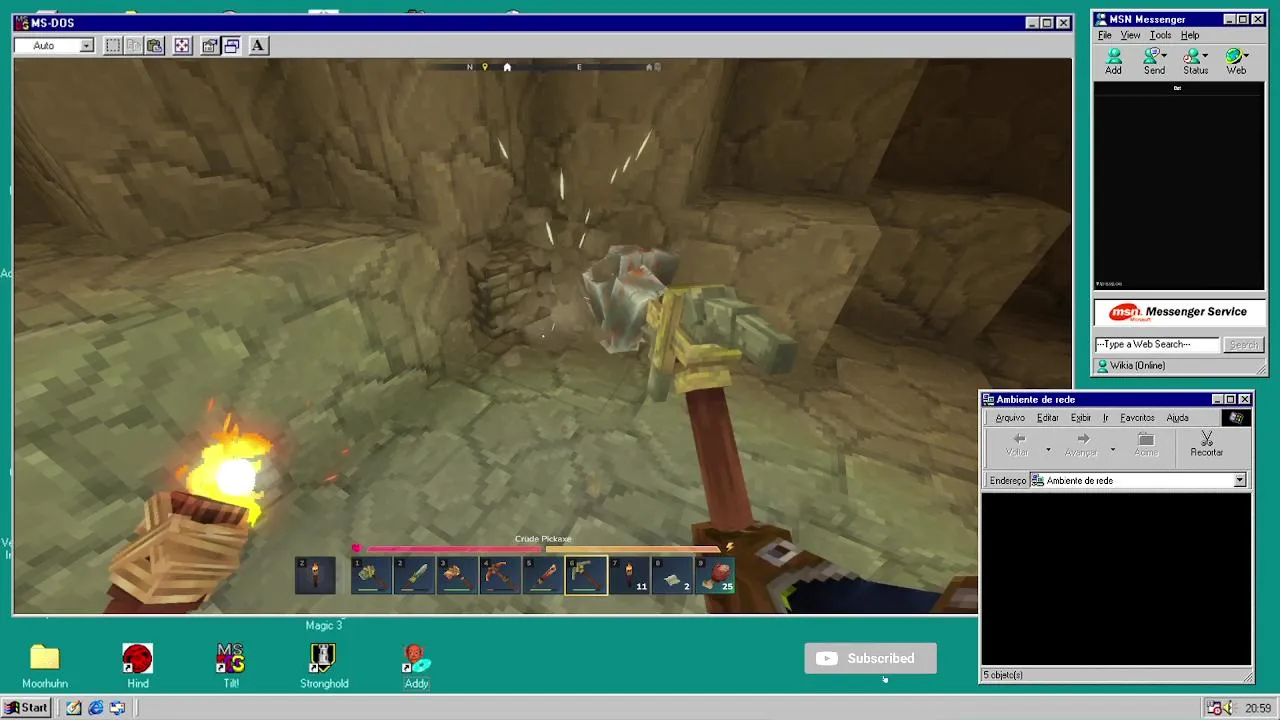Viewport: 1280px width, 720px height.
Task: Open Help menu in MSN Messenger
Action: coord(1190,35)
